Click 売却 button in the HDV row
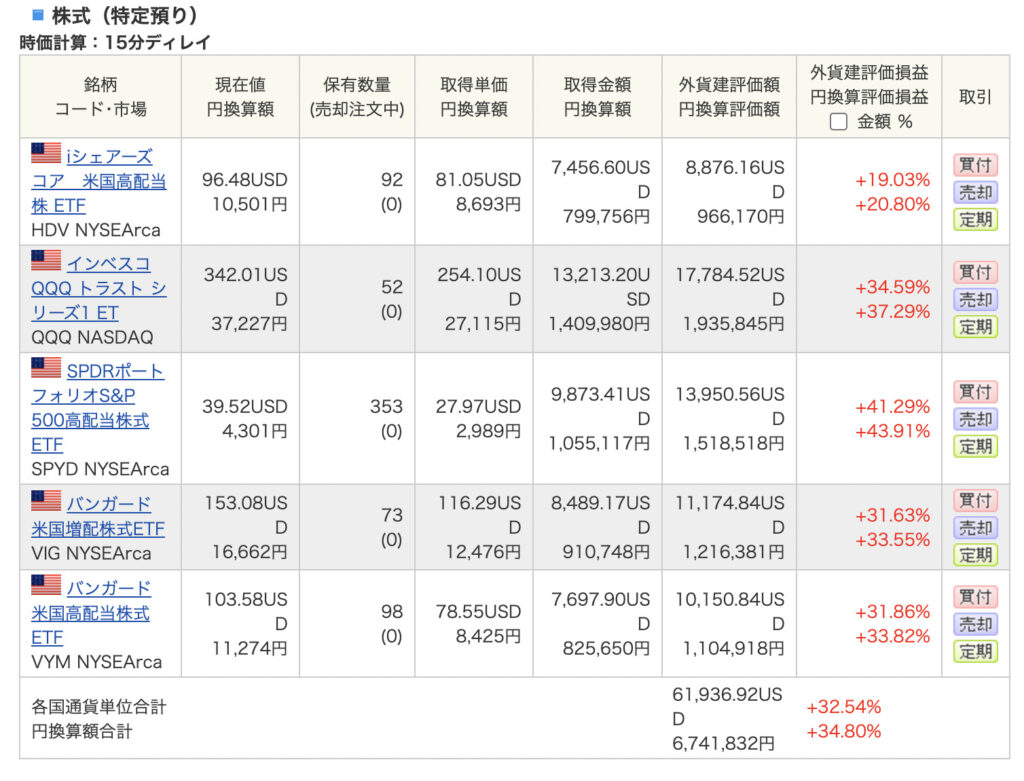 975,192
